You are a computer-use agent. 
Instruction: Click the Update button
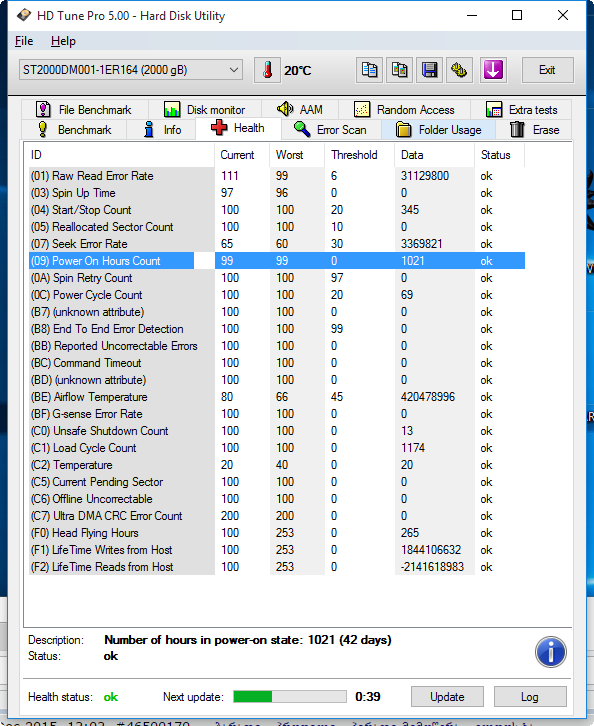(447, 697)
